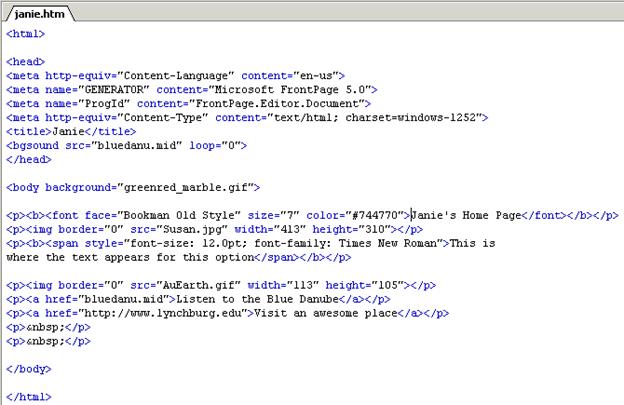Click 'Visit an awesome place' link text
624x405 pixels.
point(326,313)
